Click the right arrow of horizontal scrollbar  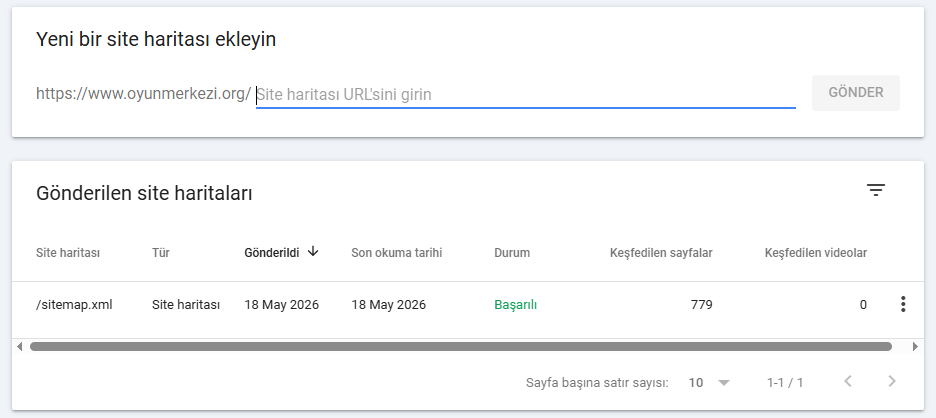(916, 346)
